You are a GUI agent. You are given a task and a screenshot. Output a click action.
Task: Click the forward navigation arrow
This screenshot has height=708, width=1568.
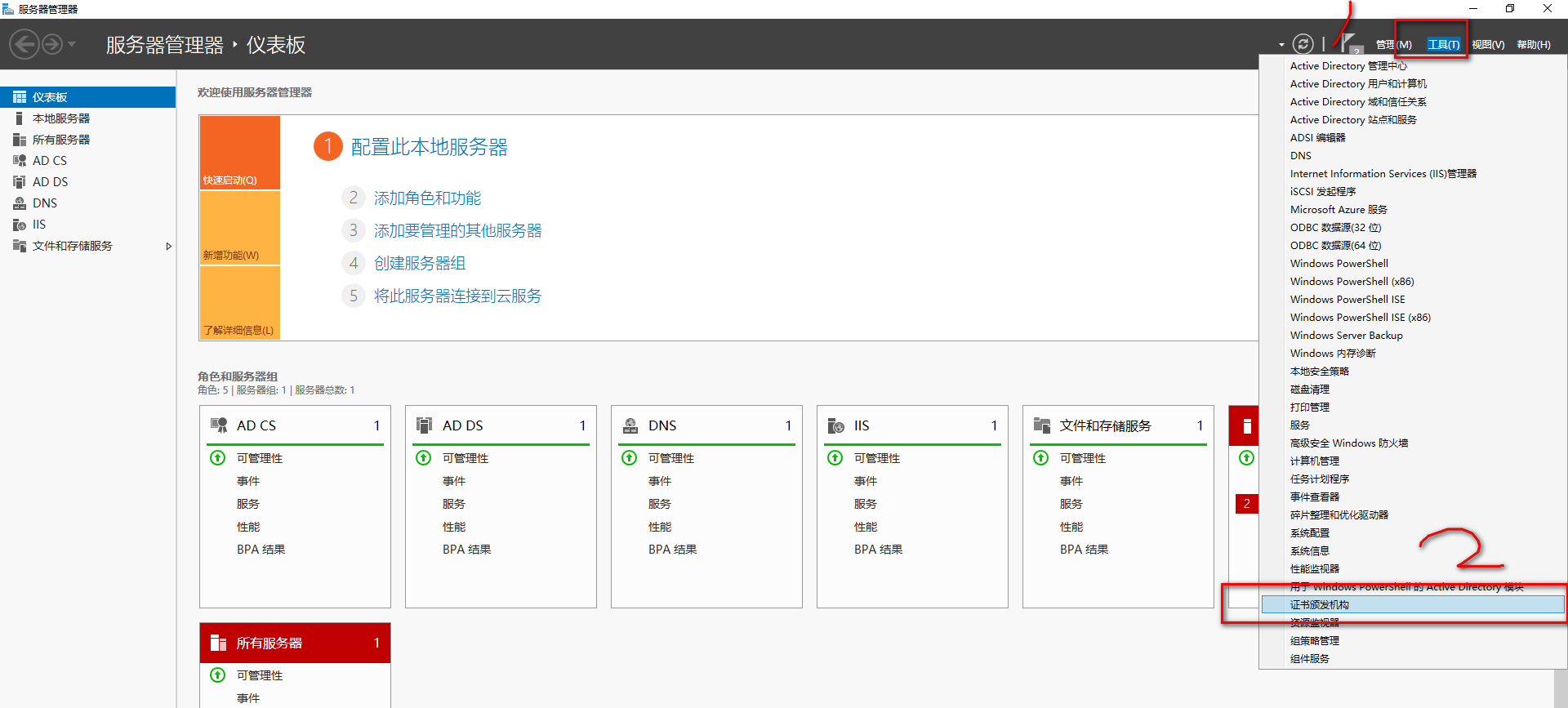coord(52,44)
